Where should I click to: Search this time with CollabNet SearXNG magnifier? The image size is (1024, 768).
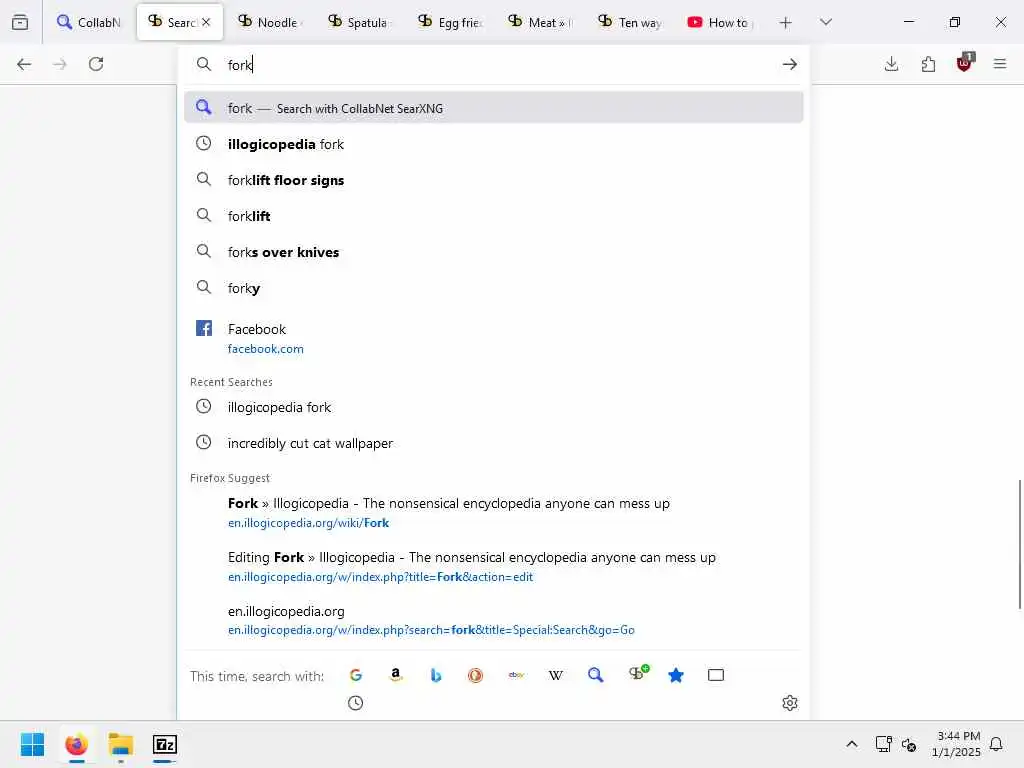596,675
